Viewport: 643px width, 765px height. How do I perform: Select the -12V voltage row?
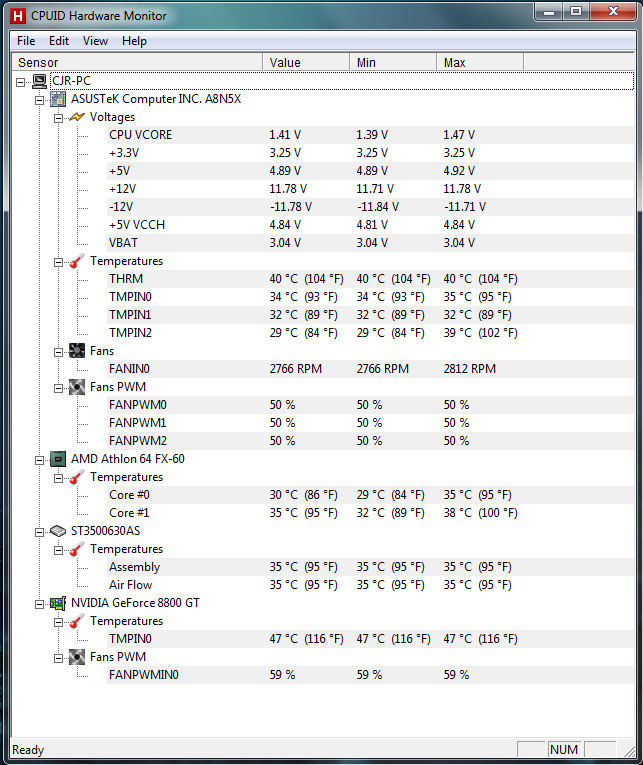coord(370,207)
